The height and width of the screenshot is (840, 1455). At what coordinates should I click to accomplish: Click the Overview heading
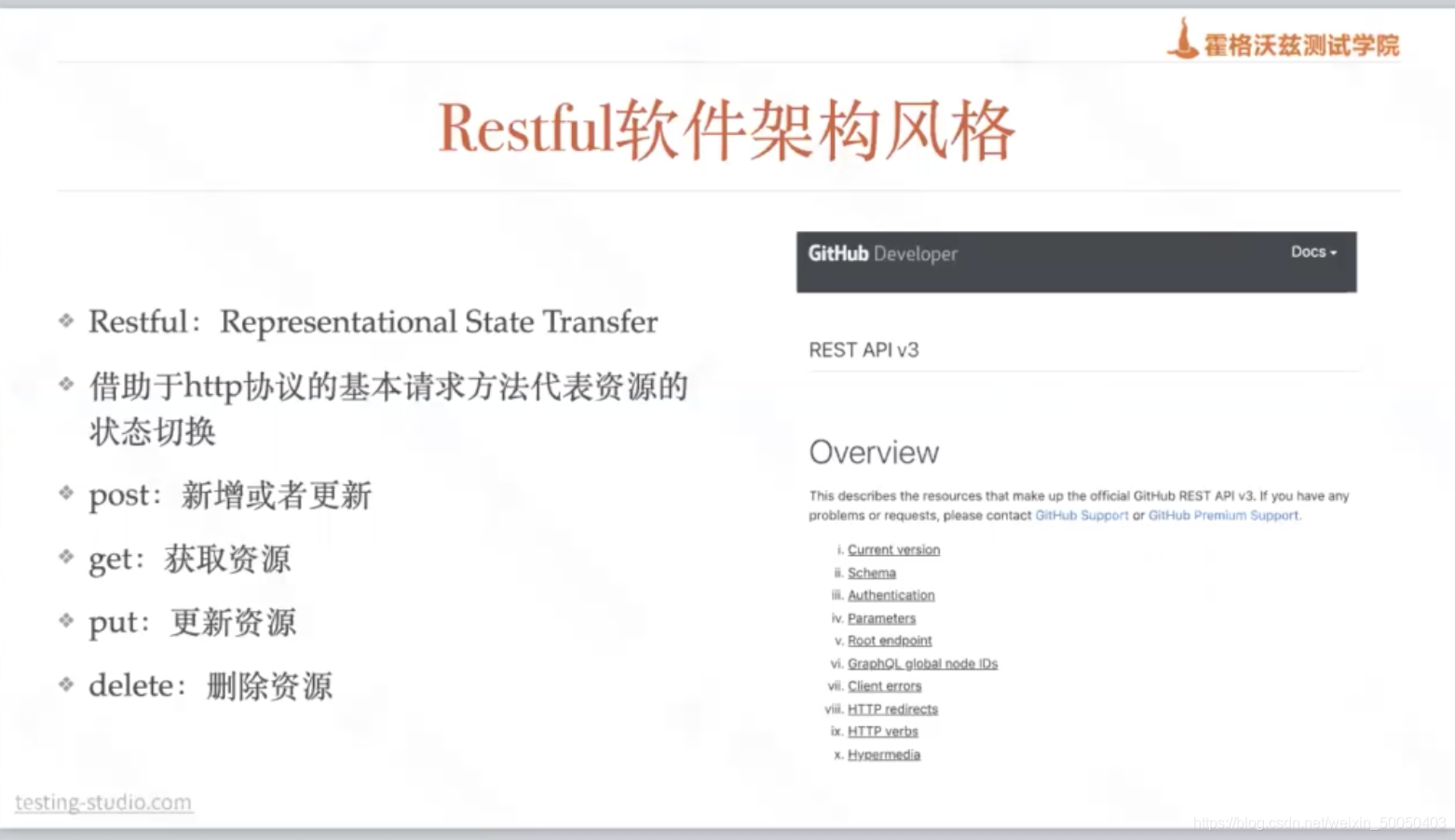[x=874, y=453]
